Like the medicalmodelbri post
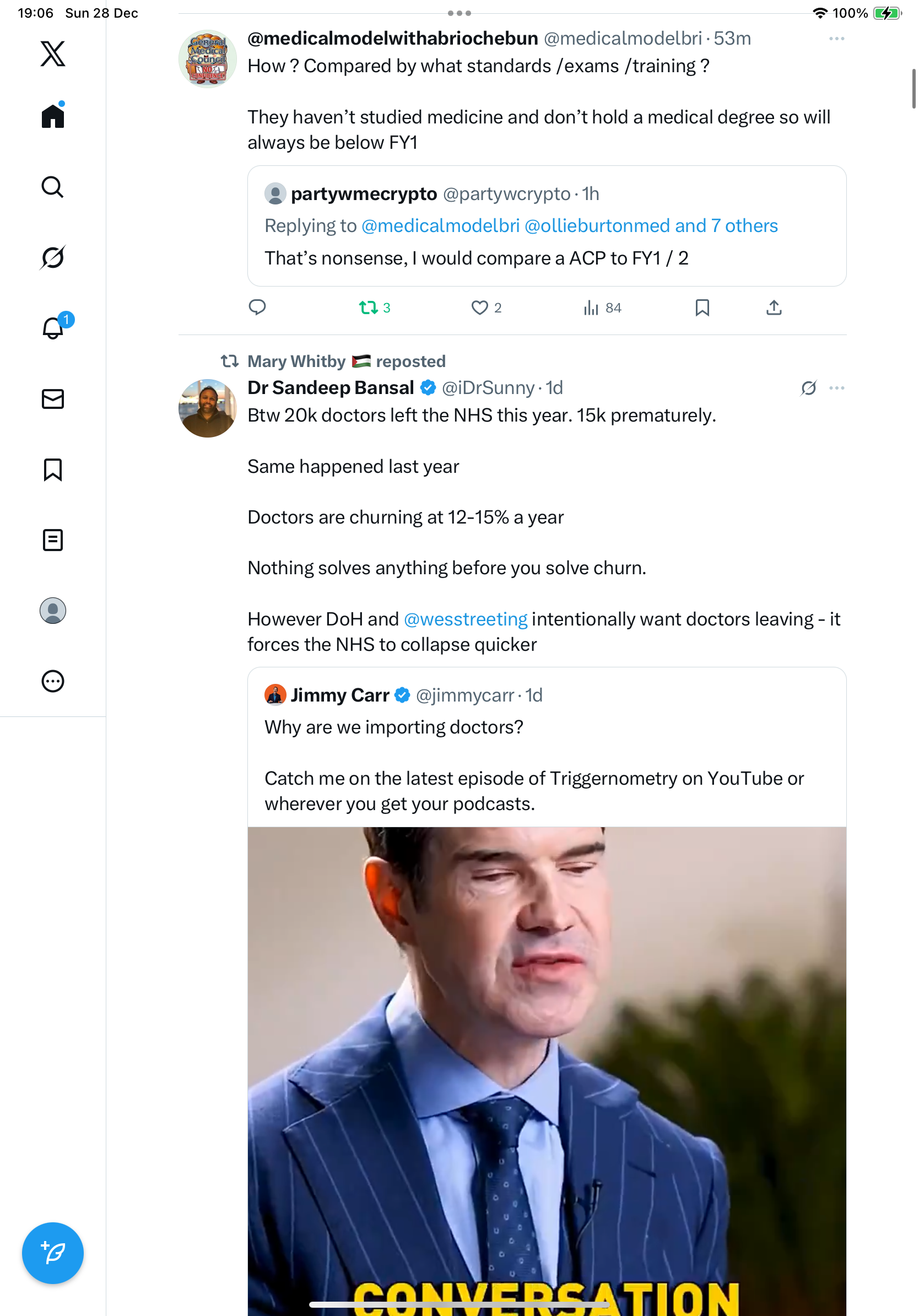 tap(479, 308)
